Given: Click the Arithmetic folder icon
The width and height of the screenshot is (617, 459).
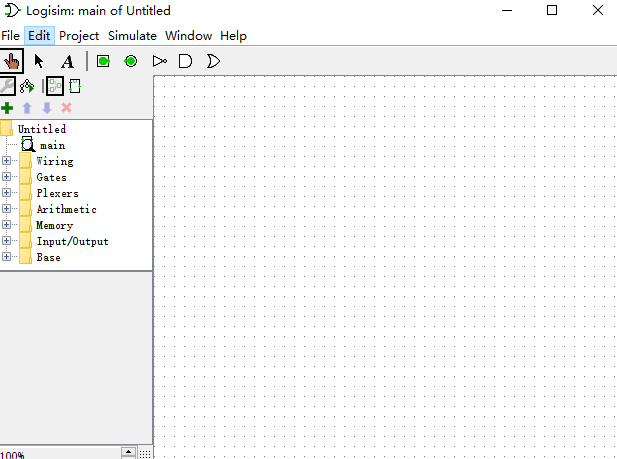Looking at the screenshot, I should [26, 209].
